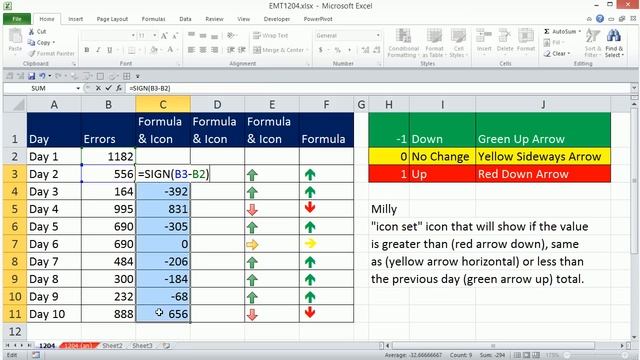Click Increase Decimal icon
Image resolution: width=640 pixels, height=360 pixels.
pyautogui.click(x=365, y=50)
